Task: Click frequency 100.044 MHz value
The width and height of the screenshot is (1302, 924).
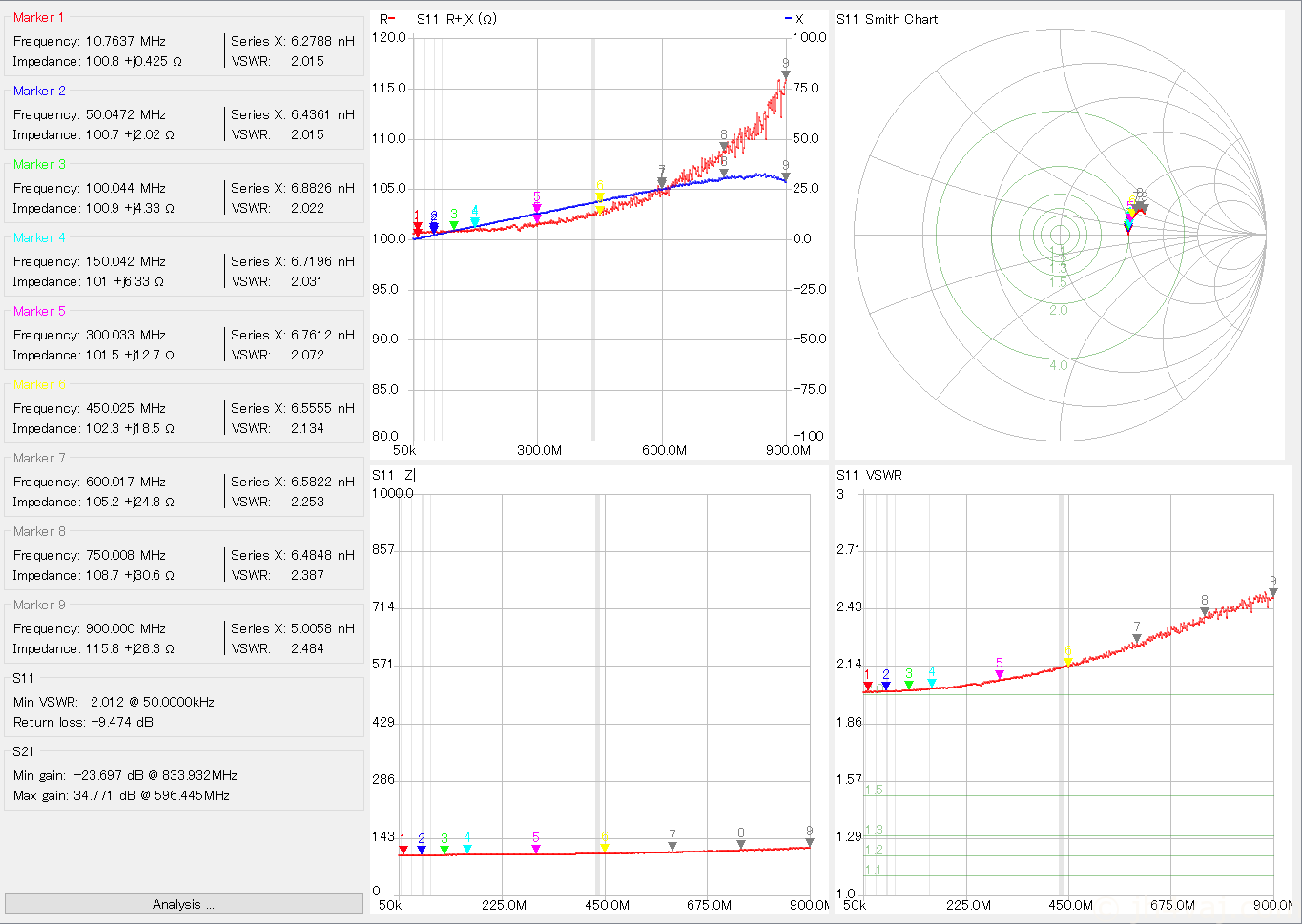Action: tap(126, 188)
